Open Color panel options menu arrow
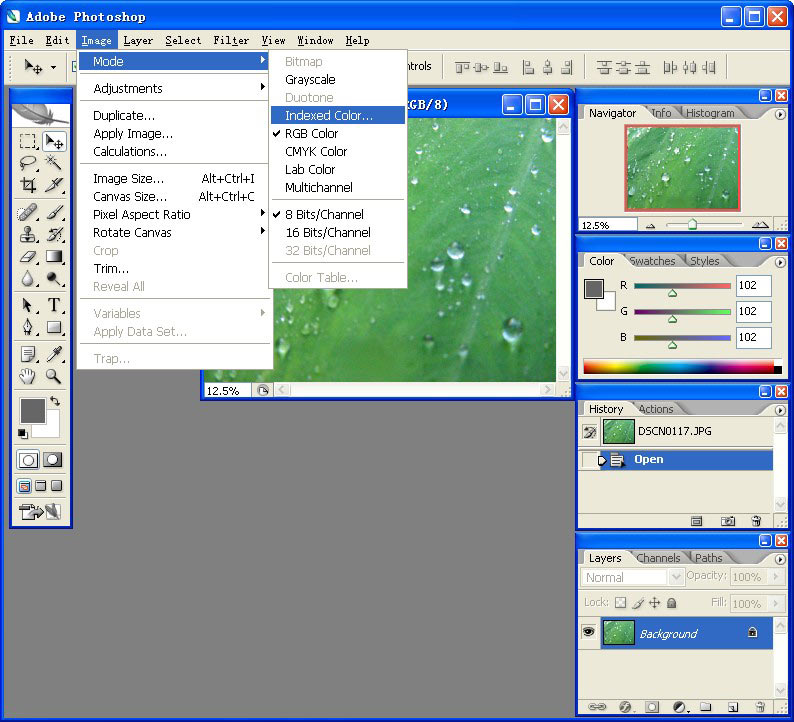Viewport: 794px width, 722px height. 780,262
